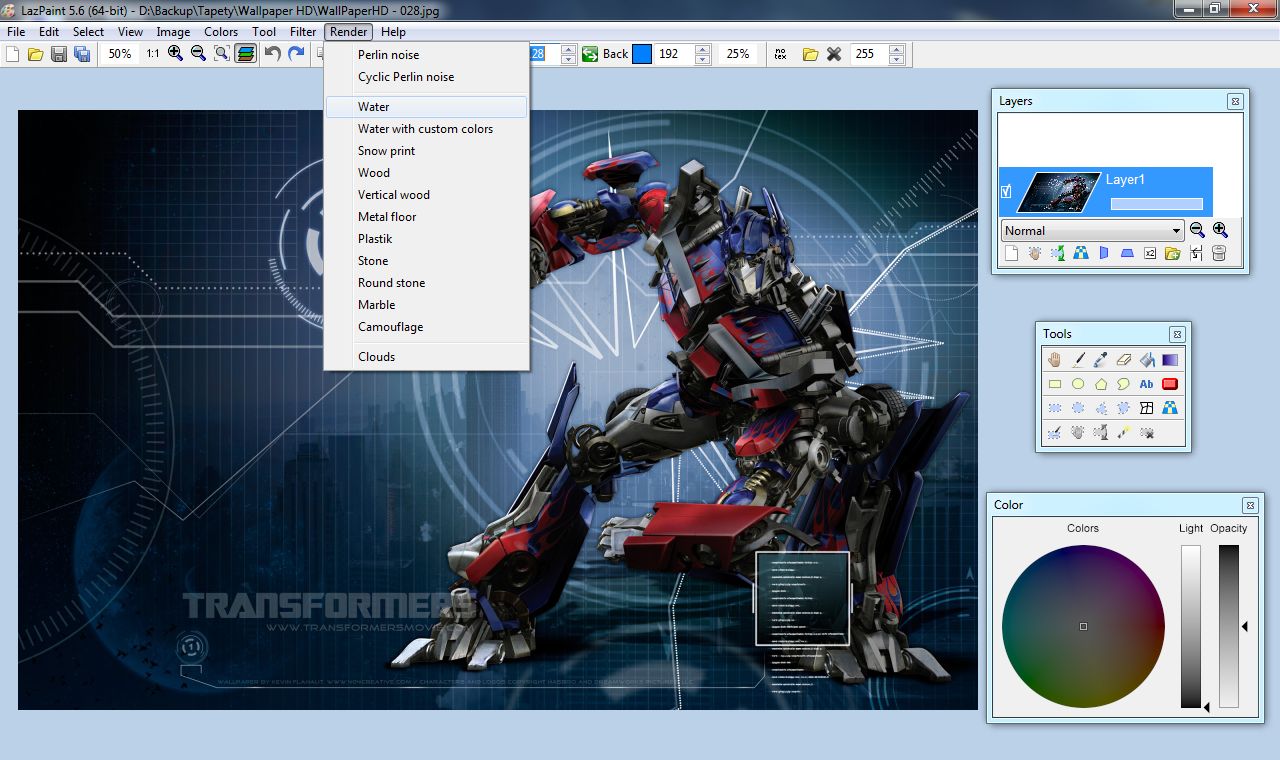Click the Swap colors green arrows icon

(x=590, y=54)
